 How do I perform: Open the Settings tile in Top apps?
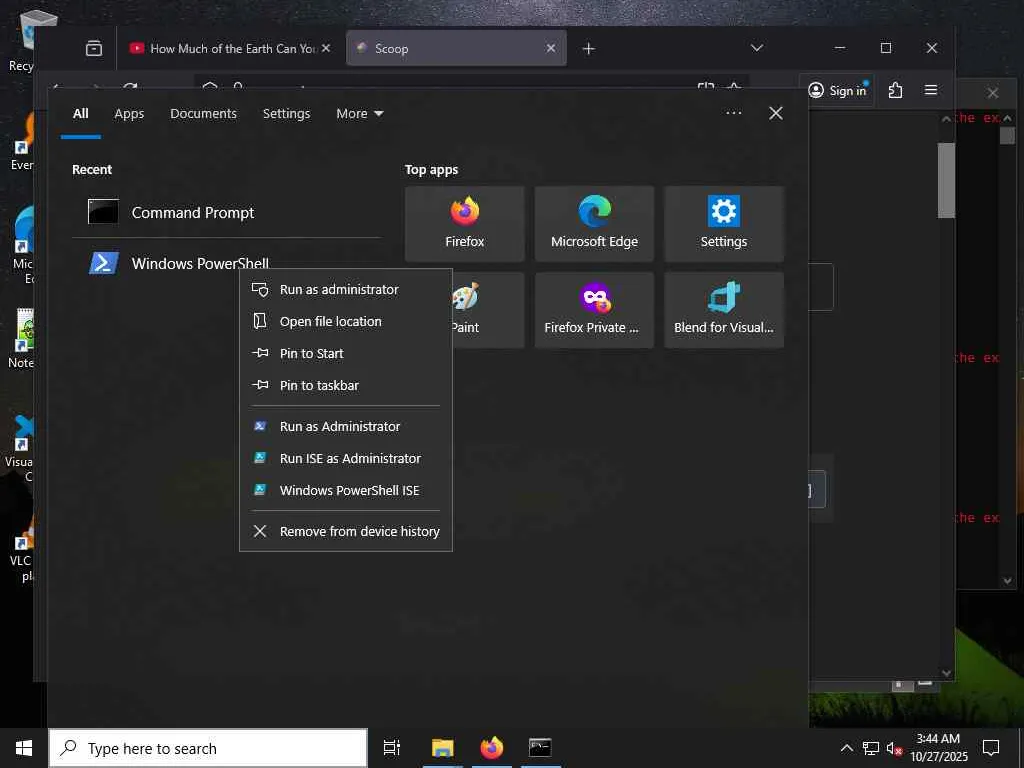click(724, 223)
